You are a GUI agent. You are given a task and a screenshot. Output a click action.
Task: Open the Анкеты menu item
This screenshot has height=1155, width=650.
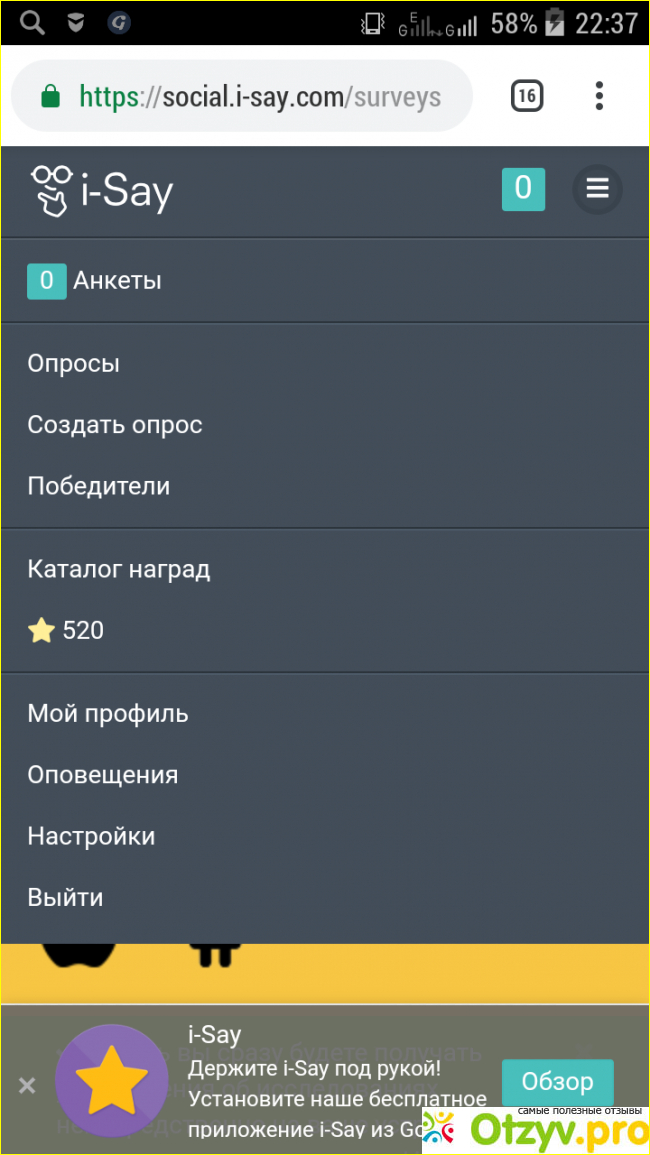click(116, 281)
